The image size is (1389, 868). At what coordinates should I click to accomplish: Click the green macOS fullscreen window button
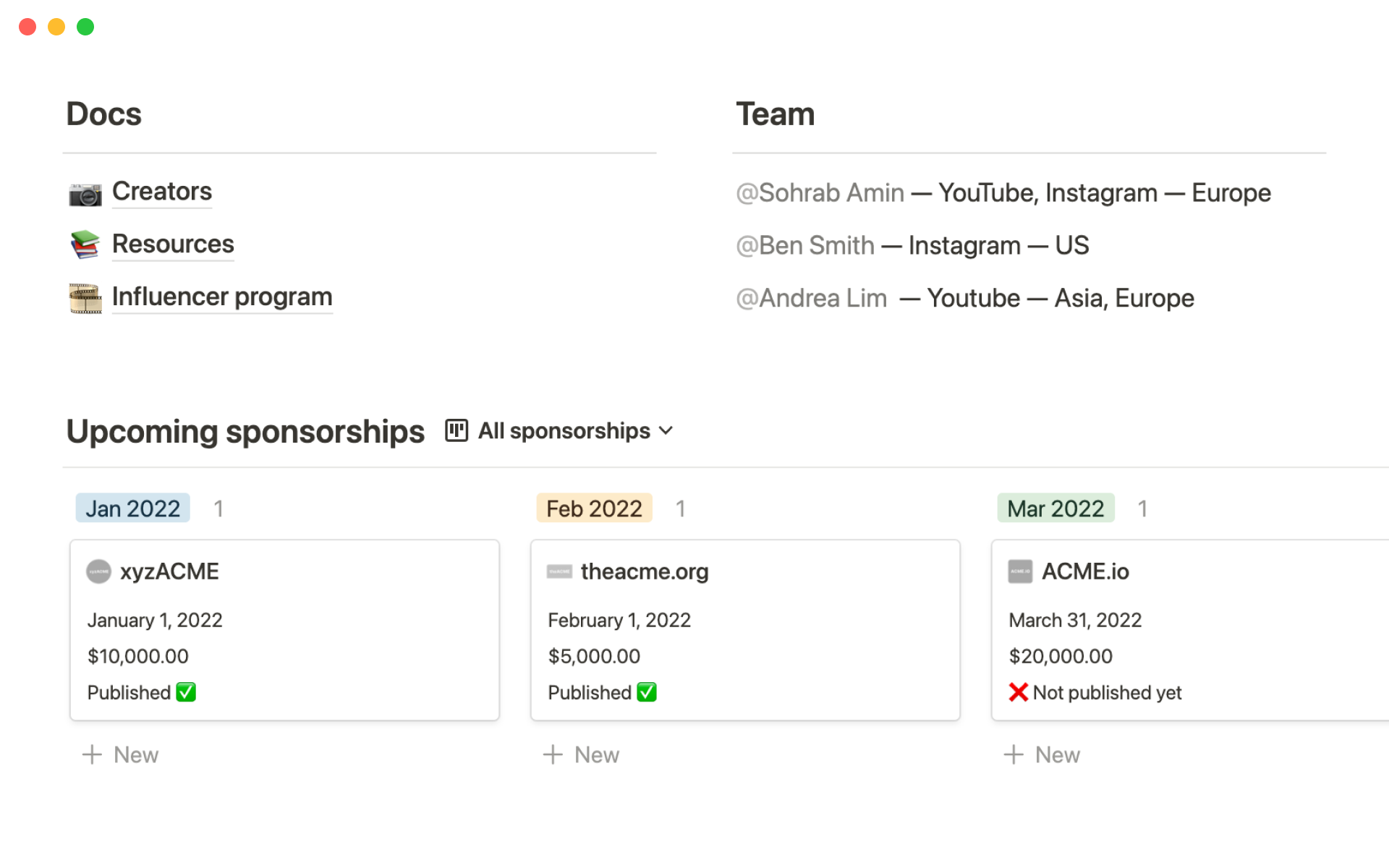pos(85,27)
